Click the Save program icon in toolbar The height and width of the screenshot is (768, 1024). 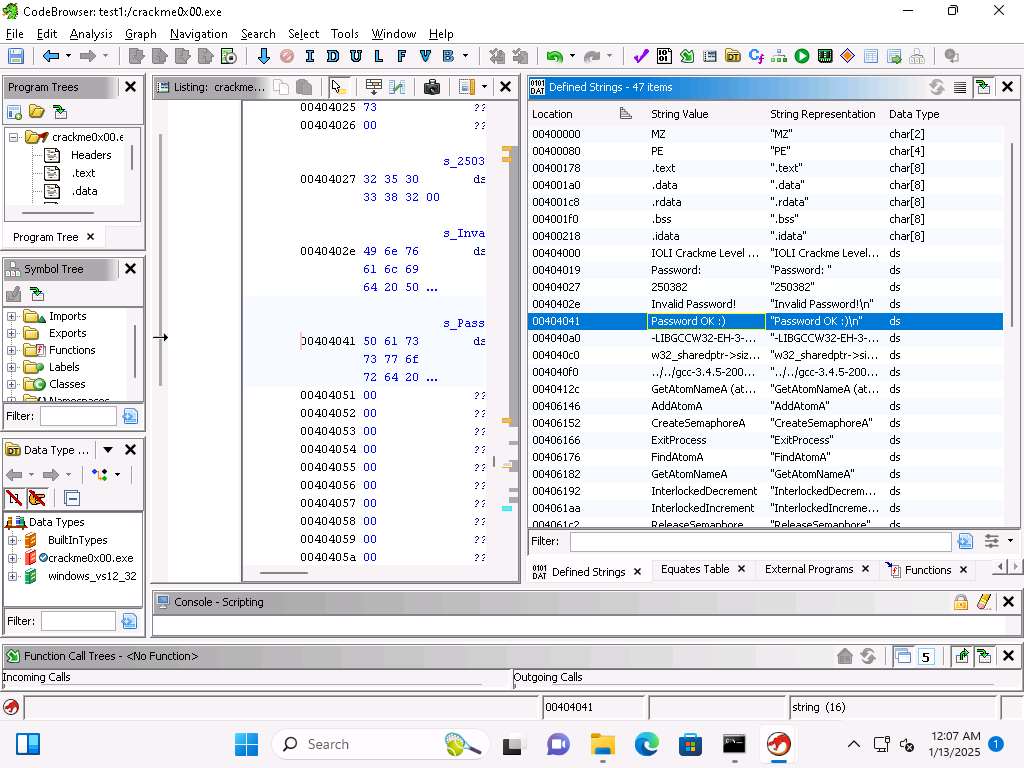[x=16, y=57]
